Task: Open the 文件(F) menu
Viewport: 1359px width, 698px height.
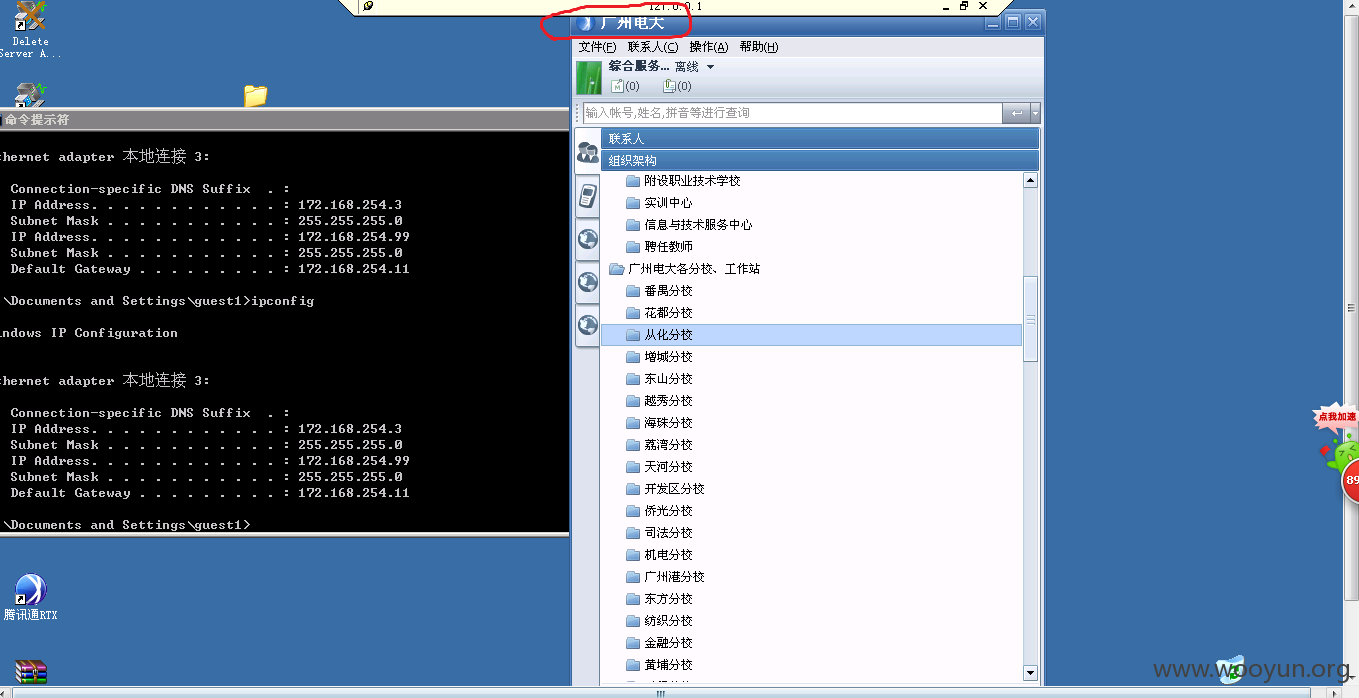Action: [597, 47]
